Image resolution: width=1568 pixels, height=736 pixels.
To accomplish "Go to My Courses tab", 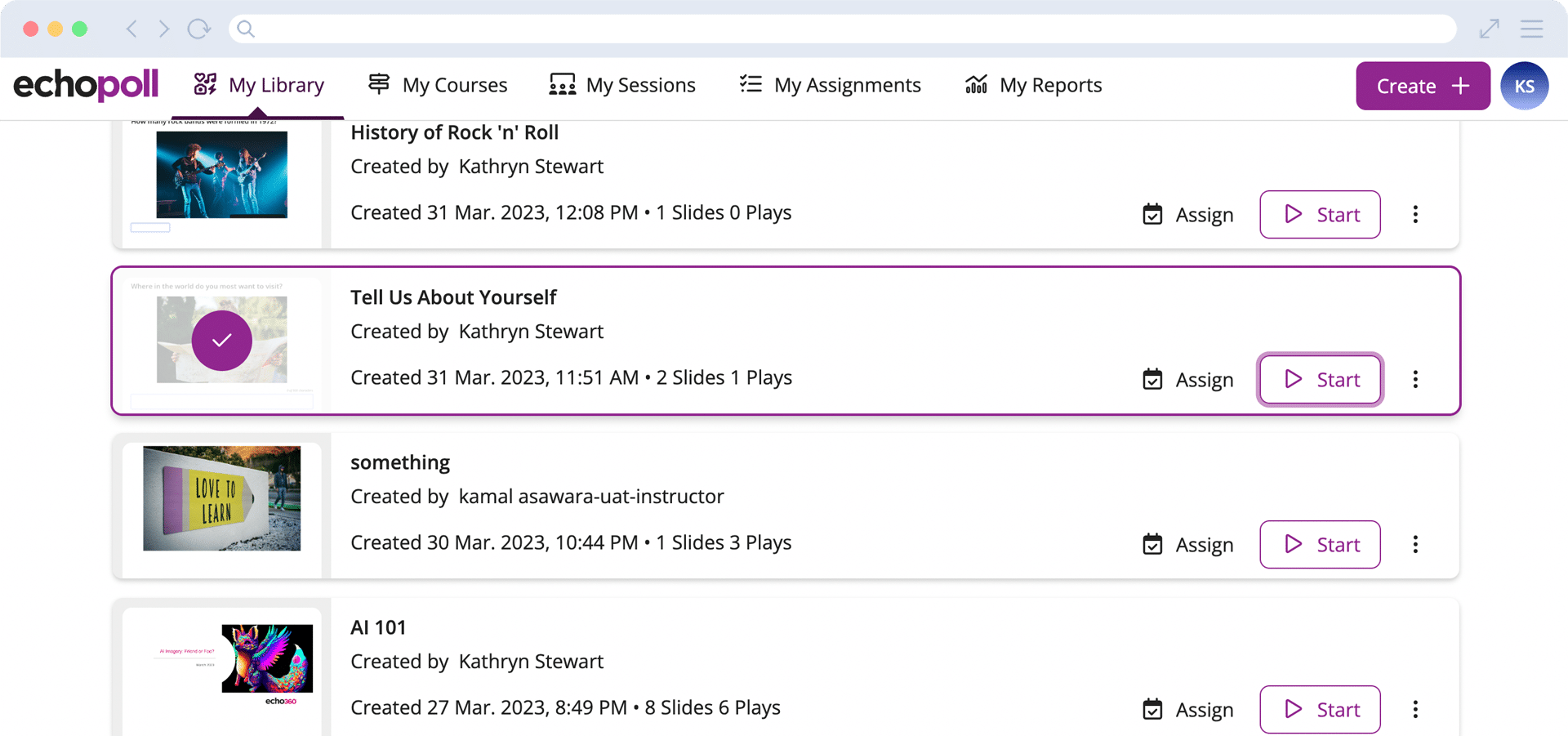I will click(x=437, y=85).
